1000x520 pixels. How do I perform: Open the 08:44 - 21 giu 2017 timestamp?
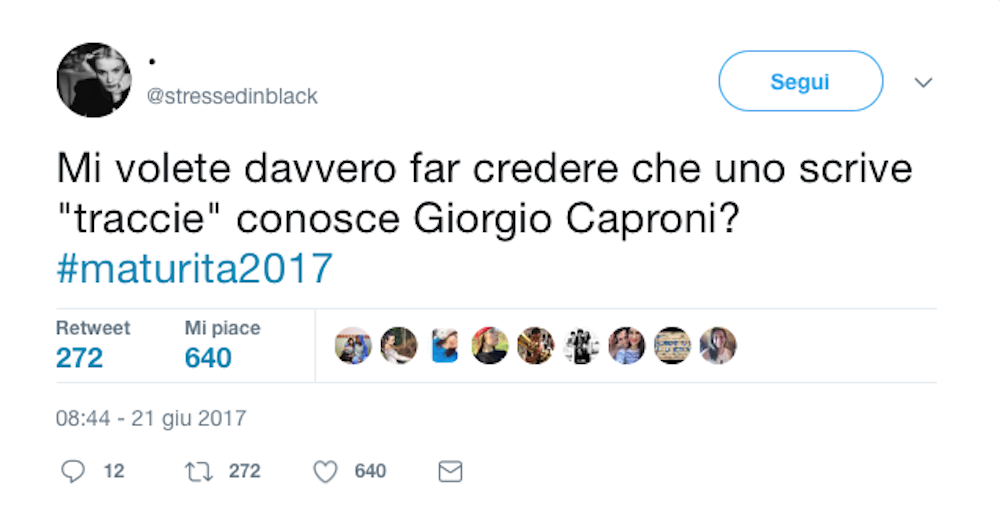tap(151, 419)
